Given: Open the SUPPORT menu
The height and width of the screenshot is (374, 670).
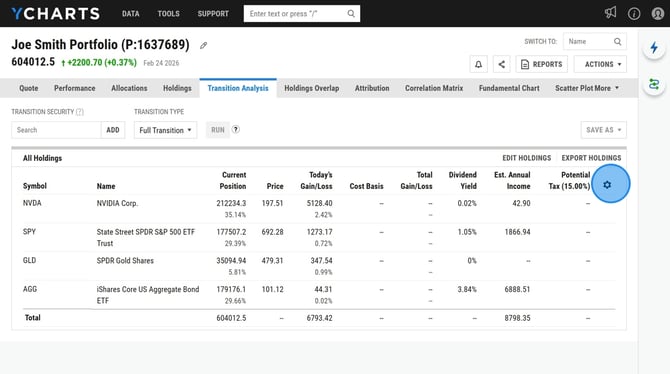Looking at the screenshot, I should coord(213,14).
